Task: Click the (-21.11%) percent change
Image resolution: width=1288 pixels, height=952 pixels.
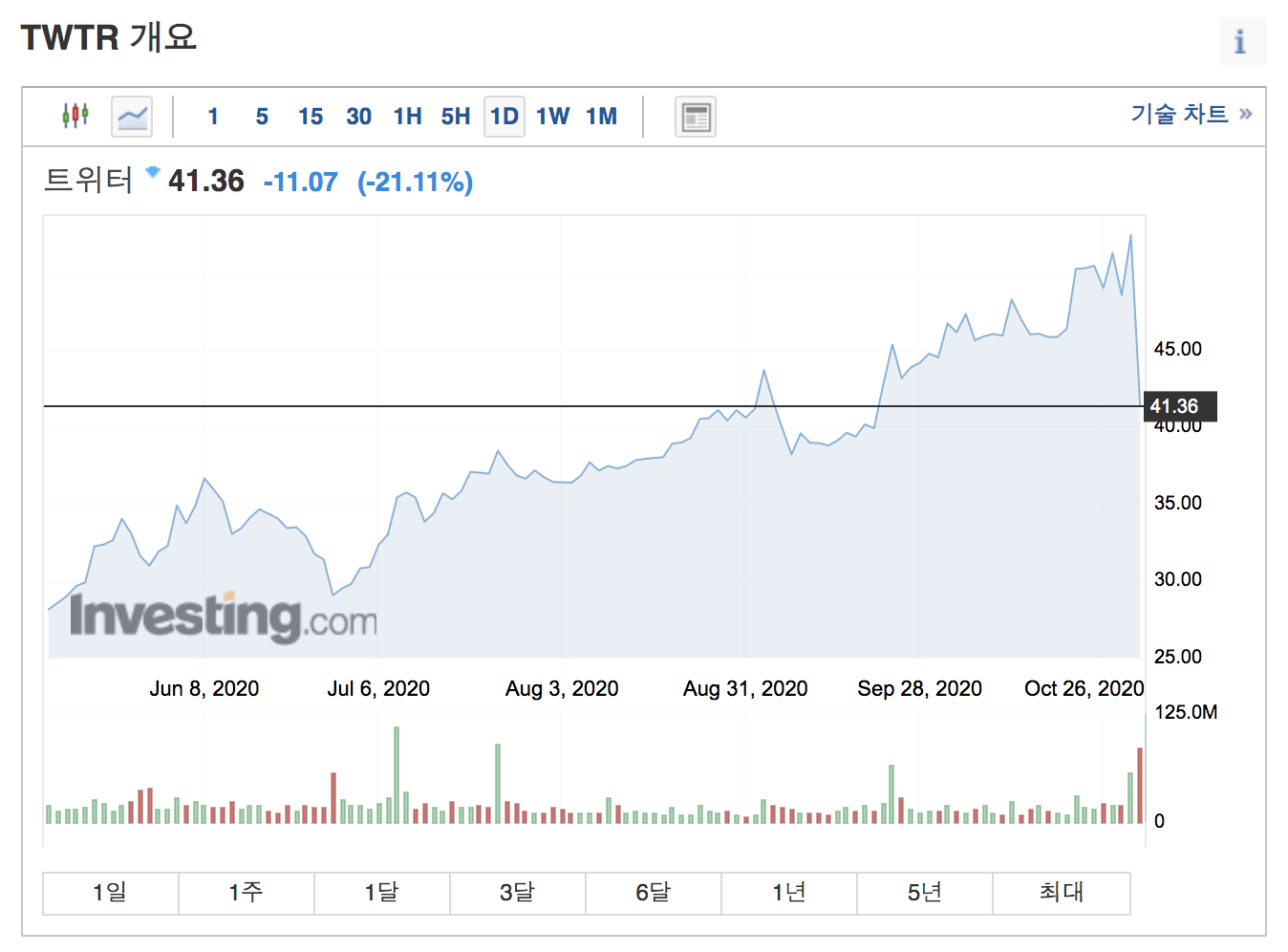Action: coord(416,182)
